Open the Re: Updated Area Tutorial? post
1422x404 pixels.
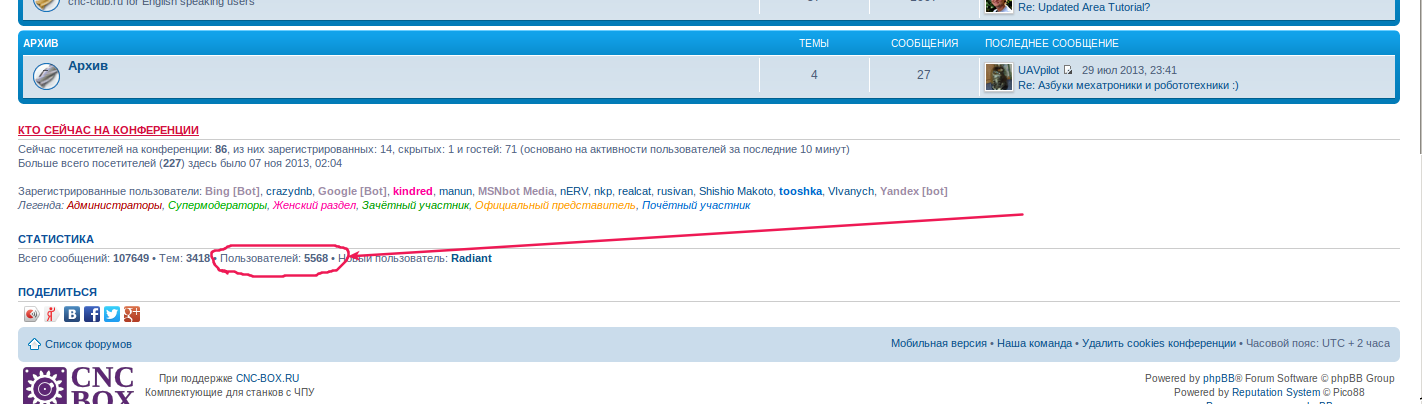1084,7
